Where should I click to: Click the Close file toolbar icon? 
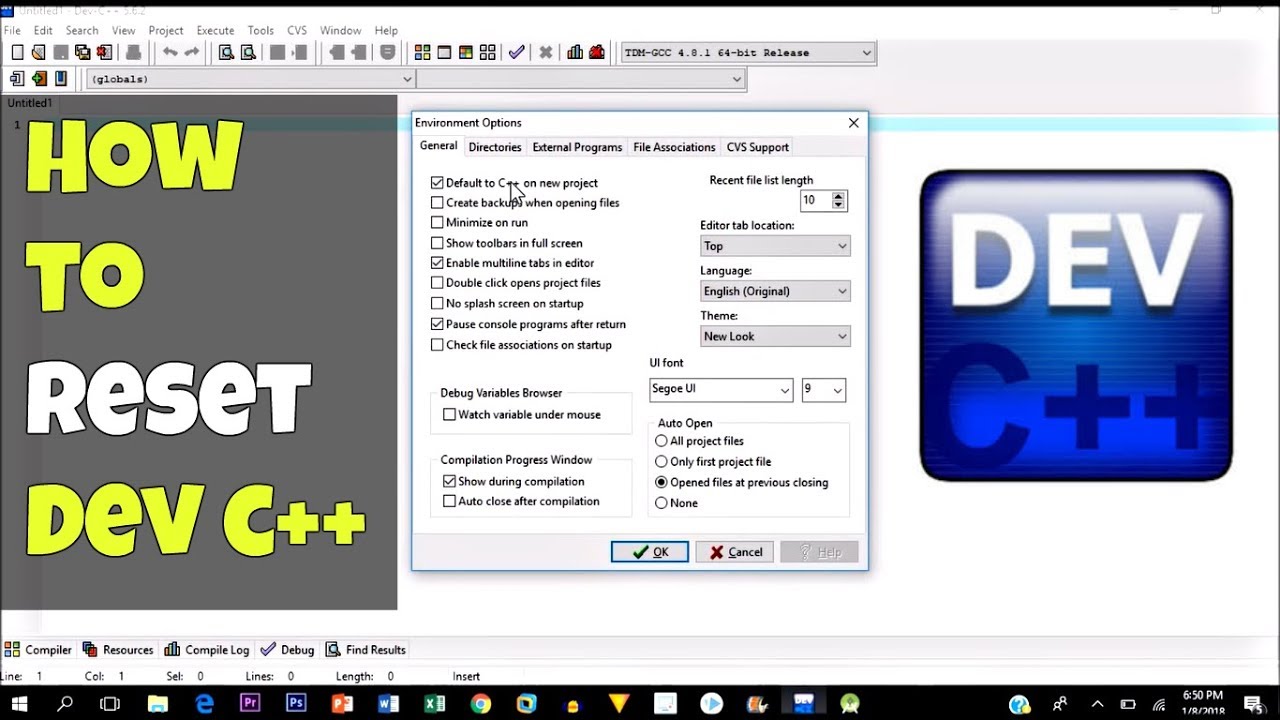click(104, 53)
